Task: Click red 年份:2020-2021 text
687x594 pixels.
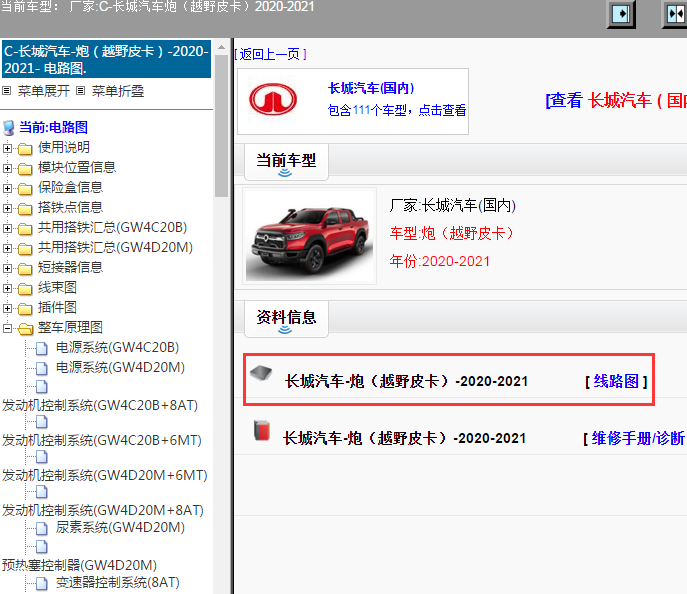Action: 439,261
